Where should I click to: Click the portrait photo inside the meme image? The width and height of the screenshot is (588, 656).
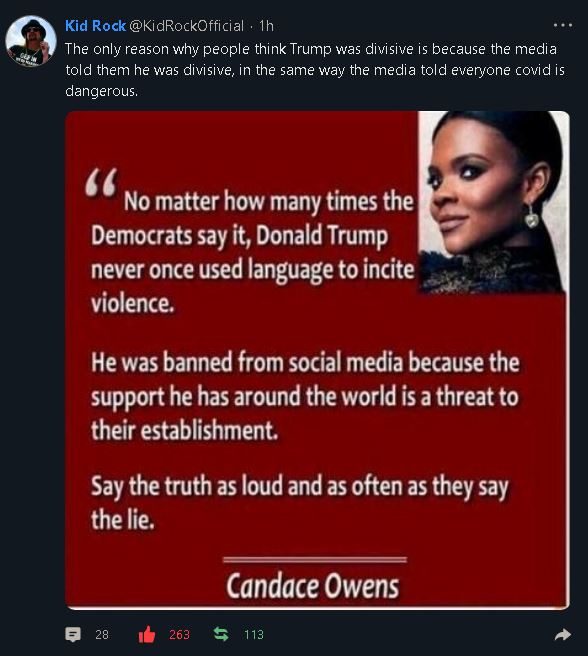[493, 202]
